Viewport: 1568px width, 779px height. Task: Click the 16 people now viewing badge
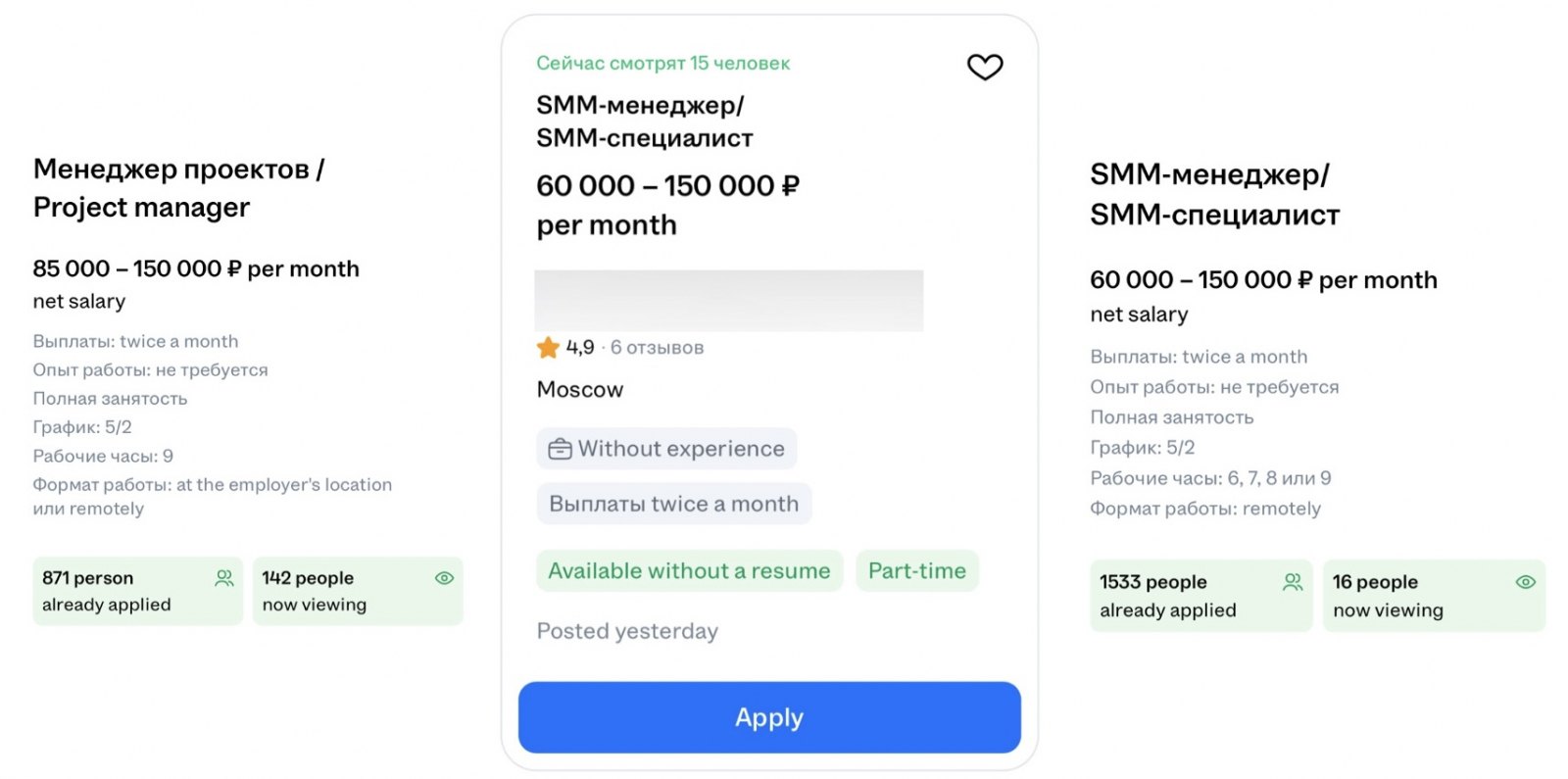[x=1433, y=596]
